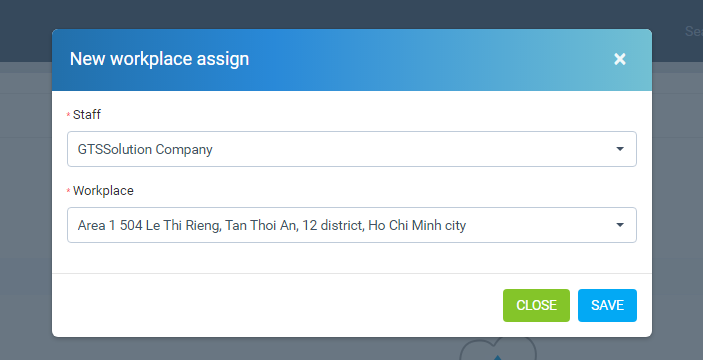This screenshot has width=703, height=360.
Task: Click the red asterisk beside Workplace
Action: (68, 191)
